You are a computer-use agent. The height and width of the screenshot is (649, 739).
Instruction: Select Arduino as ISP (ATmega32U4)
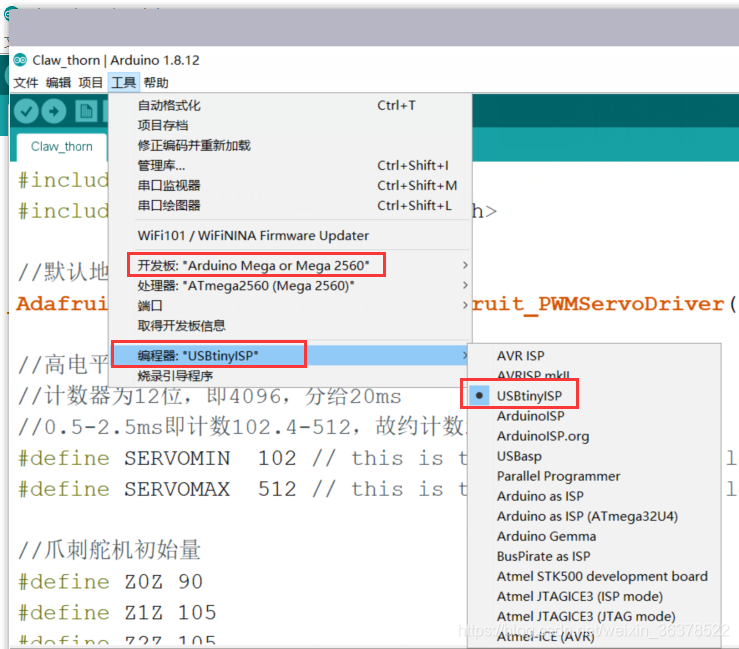click(594, 516)
